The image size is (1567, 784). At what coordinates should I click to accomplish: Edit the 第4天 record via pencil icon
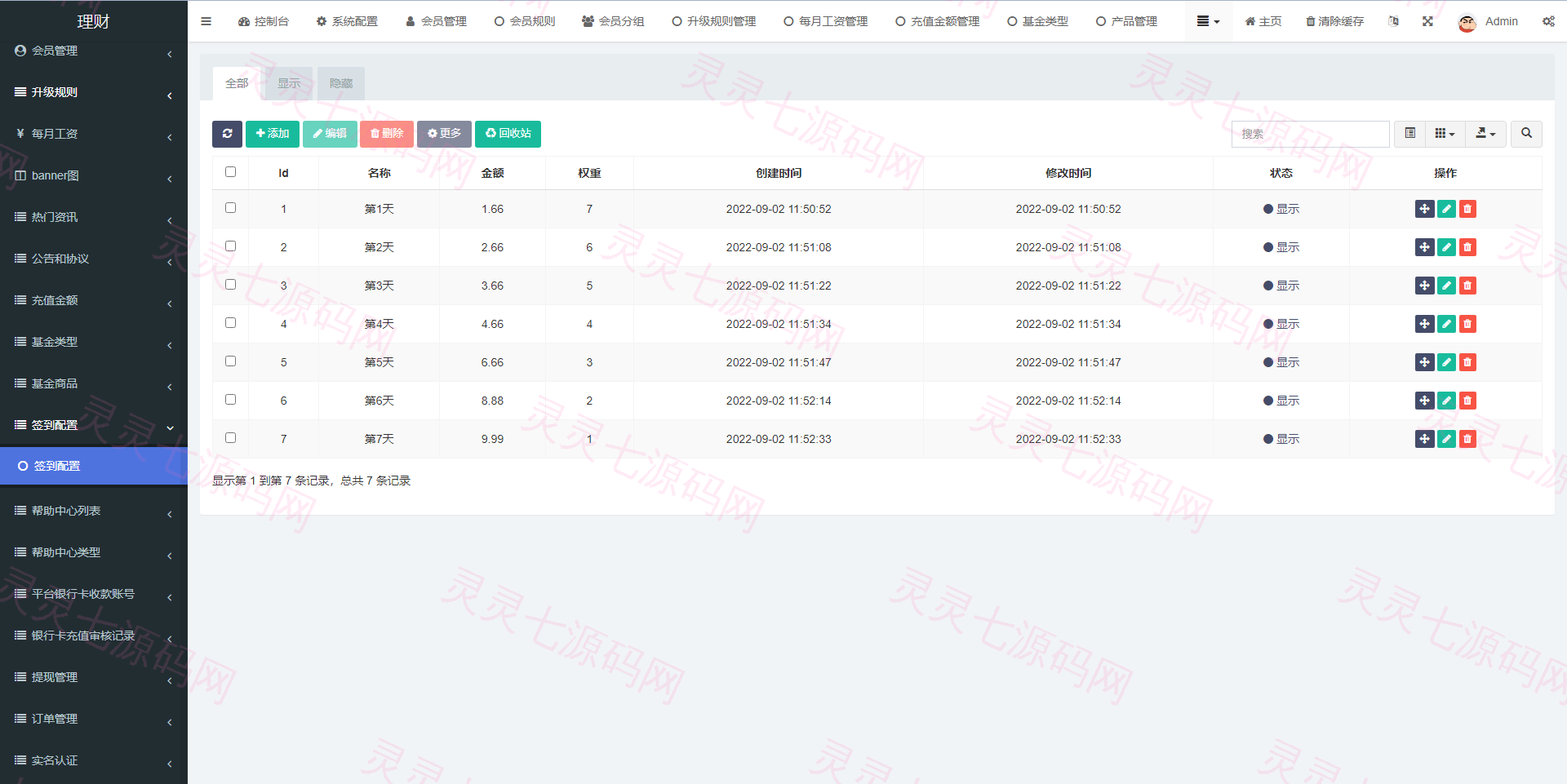(1446, 324)
